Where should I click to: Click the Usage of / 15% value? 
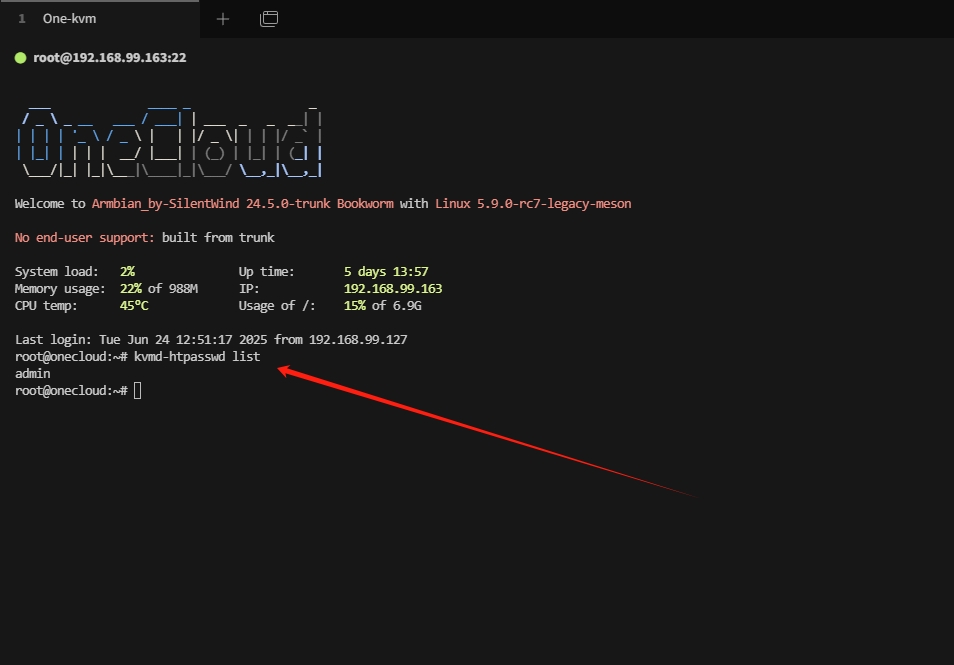click(x=354, y=305)
